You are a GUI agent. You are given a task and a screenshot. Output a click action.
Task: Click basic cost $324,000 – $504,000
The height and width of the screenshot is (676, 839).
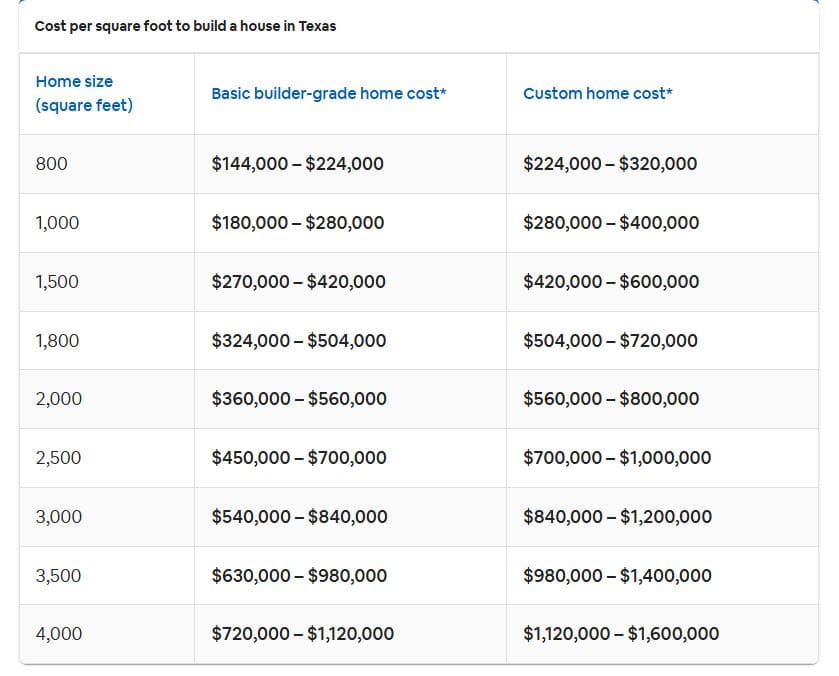pos(299,340)
